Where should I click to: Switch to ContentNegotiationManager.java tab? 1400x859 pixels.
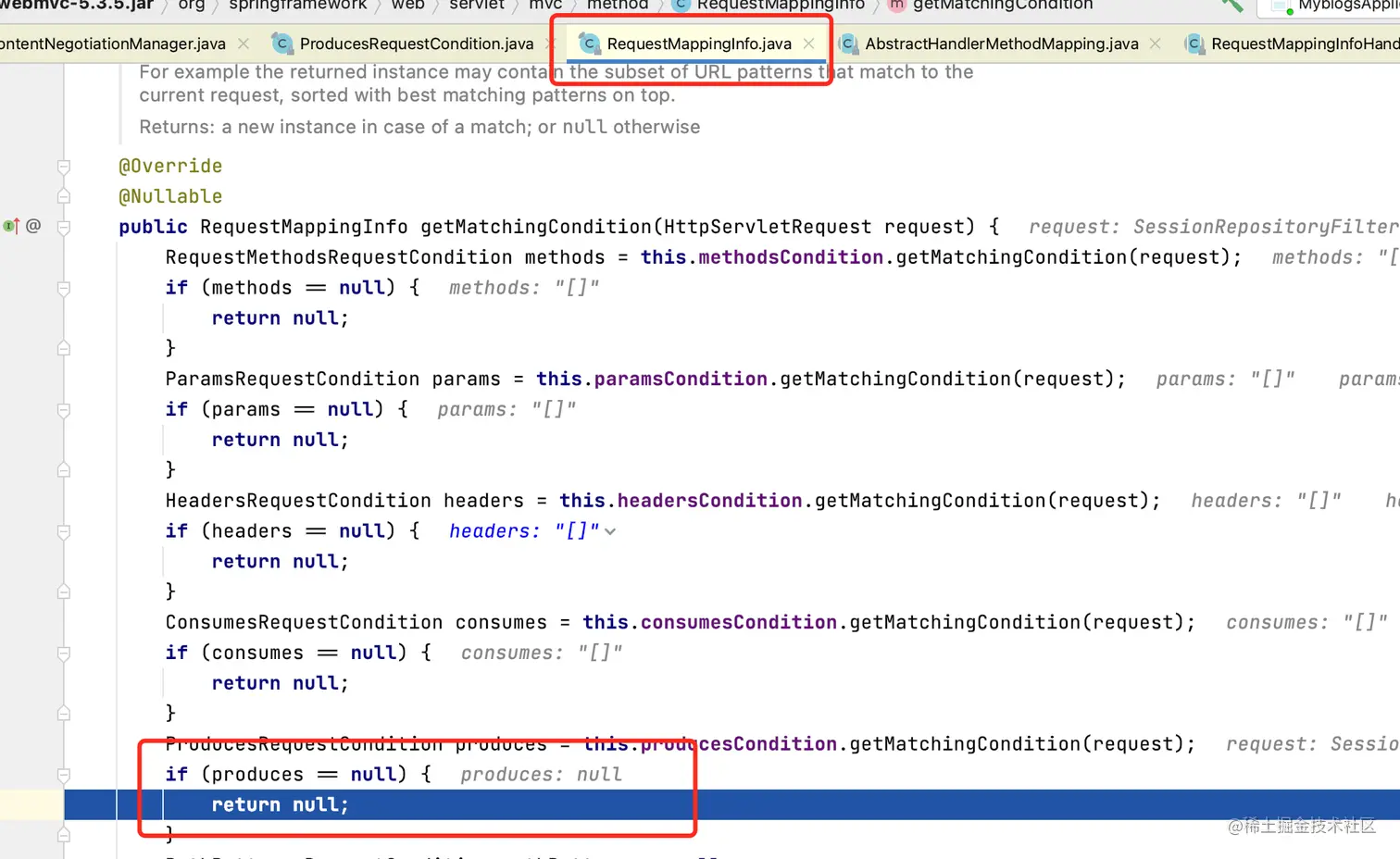coord(111,44)
